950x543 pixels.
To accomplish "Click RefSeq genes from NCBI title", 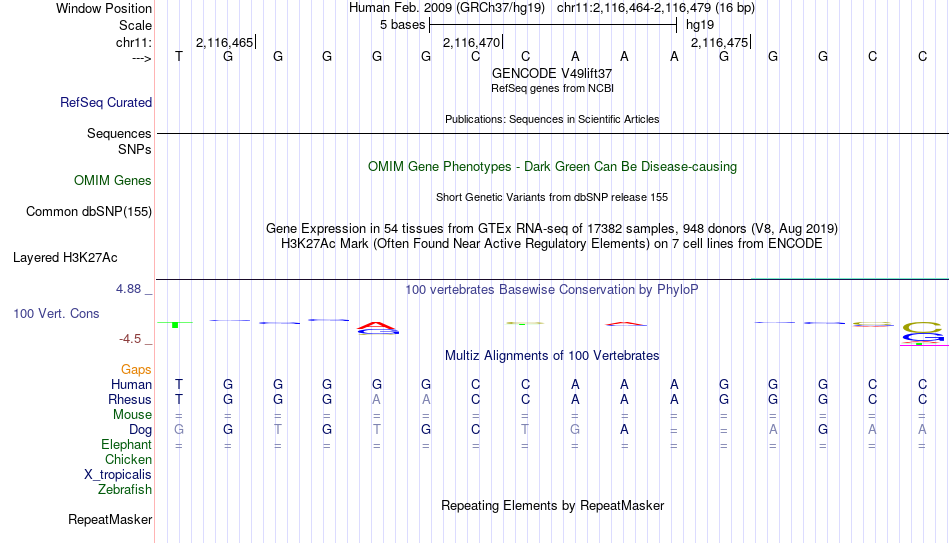I will click(x=552, y=88).
